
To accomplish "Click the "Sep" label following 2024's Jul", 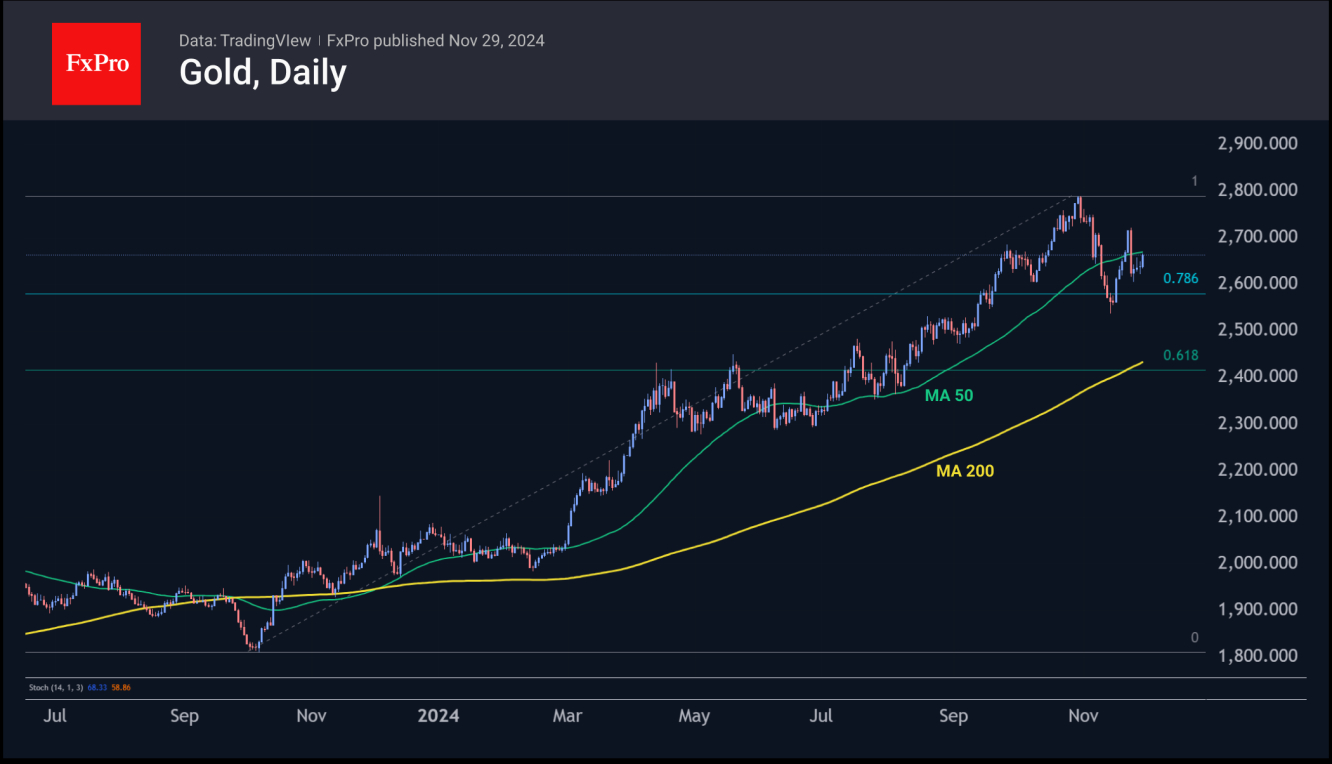I will click(954, 716).
